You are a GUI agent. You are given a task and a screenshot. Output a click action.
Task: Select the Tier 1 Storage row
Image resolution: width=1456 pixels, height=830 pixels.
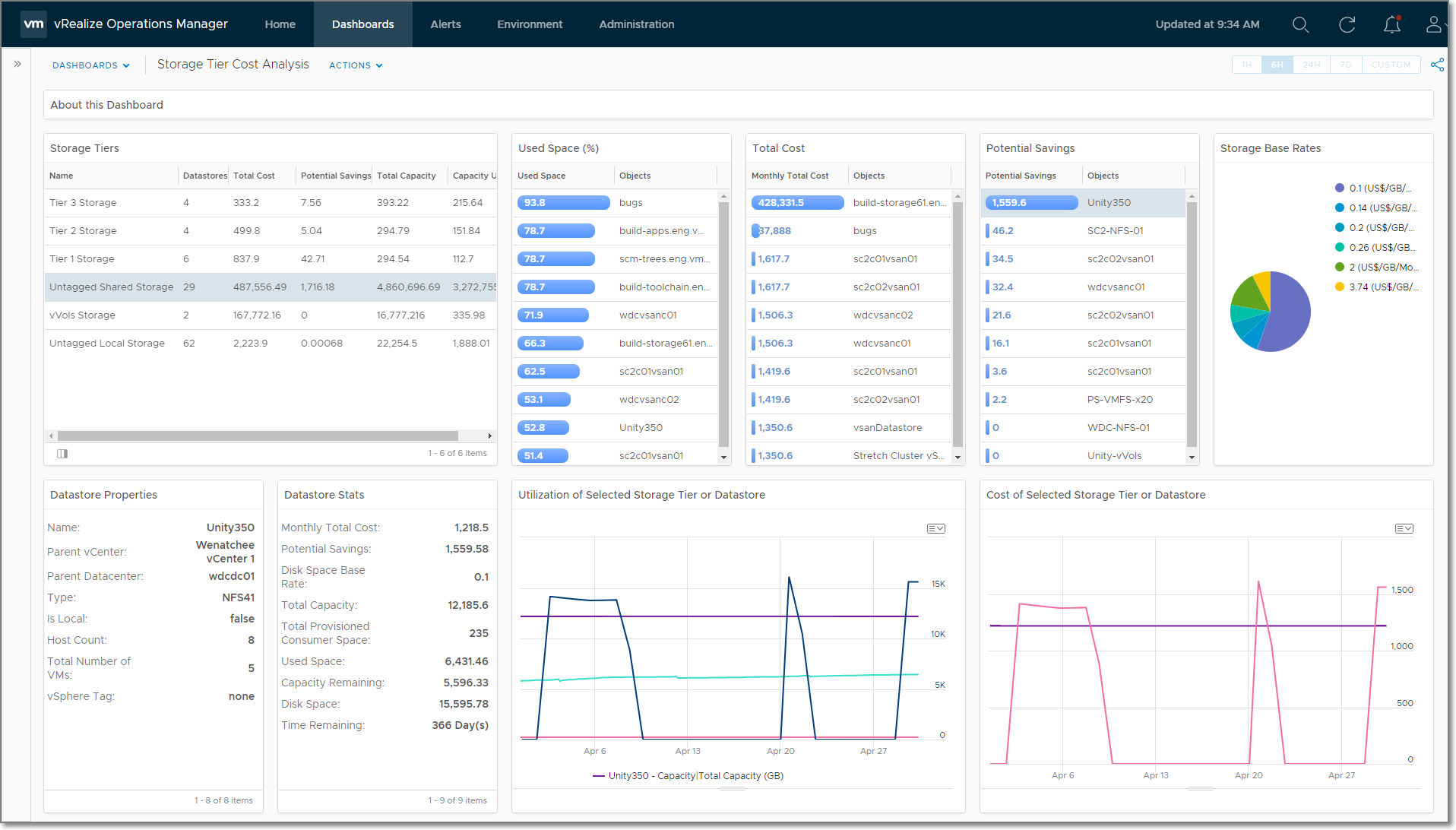(270, 259)
